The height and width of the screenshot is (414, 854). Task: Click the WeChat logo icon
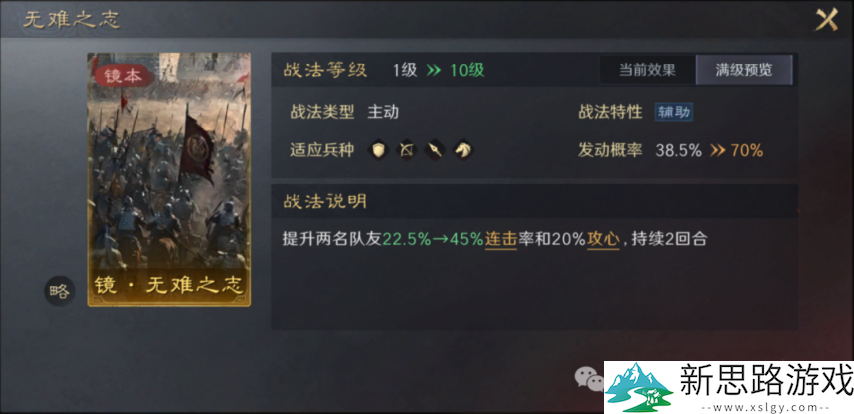coord(589,377)
